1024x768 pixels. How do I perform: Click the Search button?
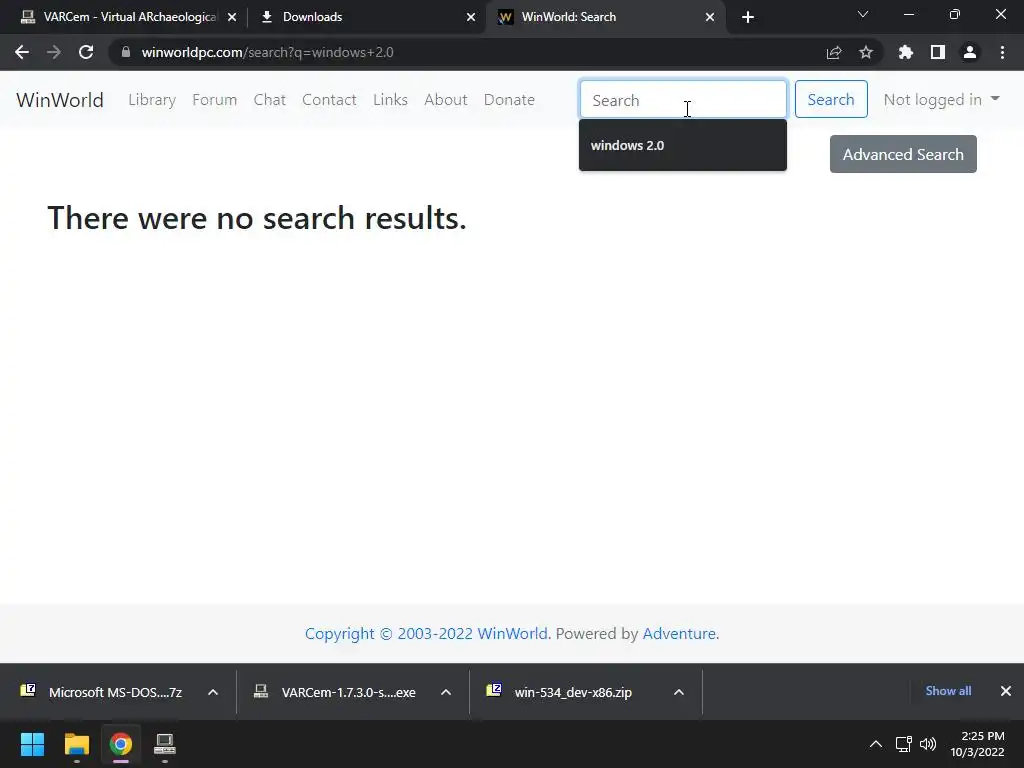pyautogui.click(x=831, y=99)
